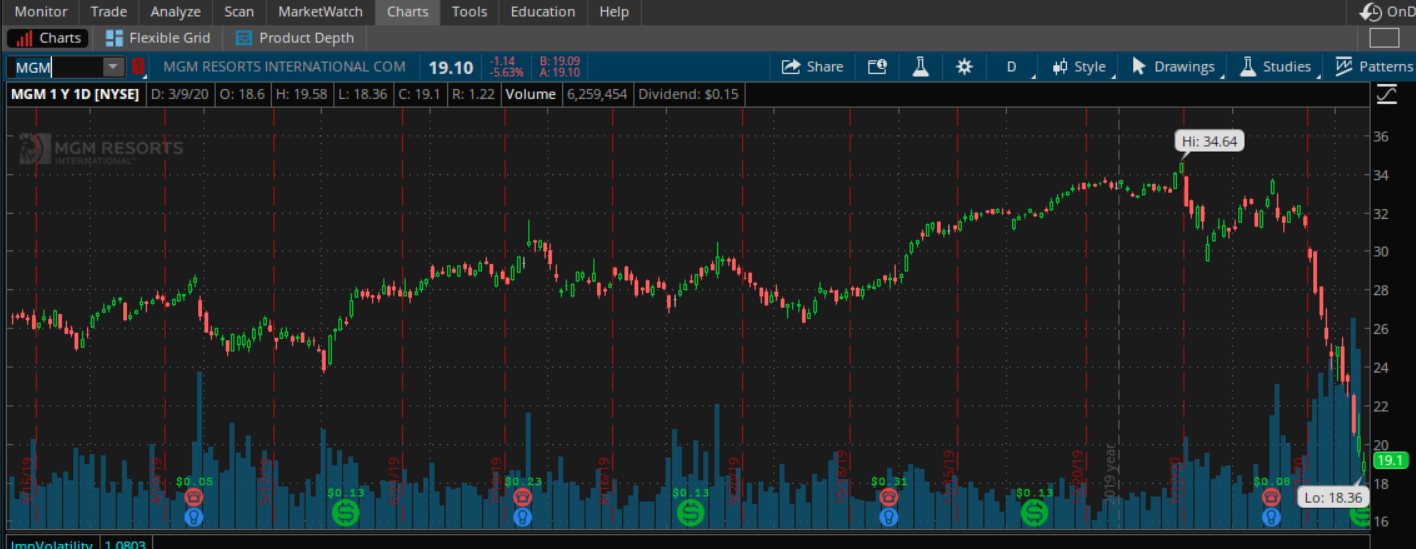This screenshot has height=549, width=1416.
Task: Click the 1.0803 implied volatility value
Action: 126,543
